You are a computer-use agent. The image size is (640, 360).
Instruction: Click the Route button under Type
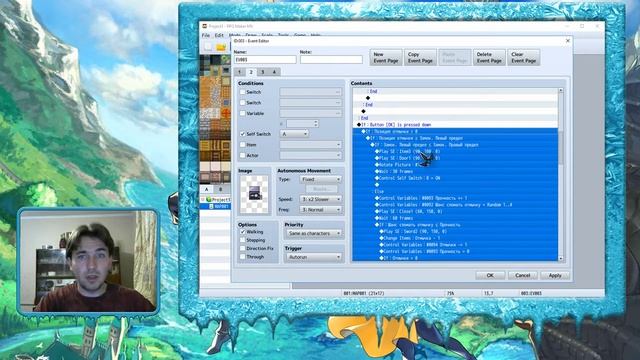tap(321, 189)
